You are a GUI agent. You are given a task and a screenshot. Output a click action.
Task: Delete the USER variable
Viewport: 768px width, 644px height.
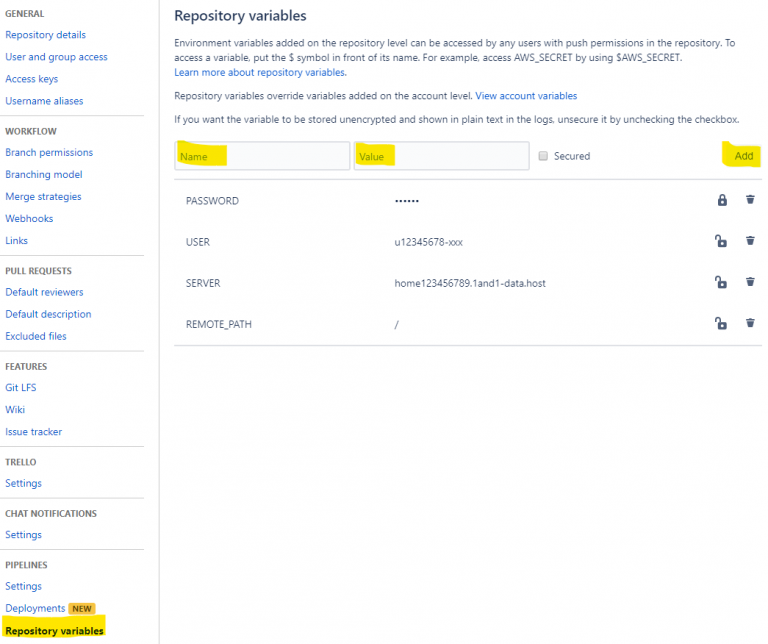(750, 241)
